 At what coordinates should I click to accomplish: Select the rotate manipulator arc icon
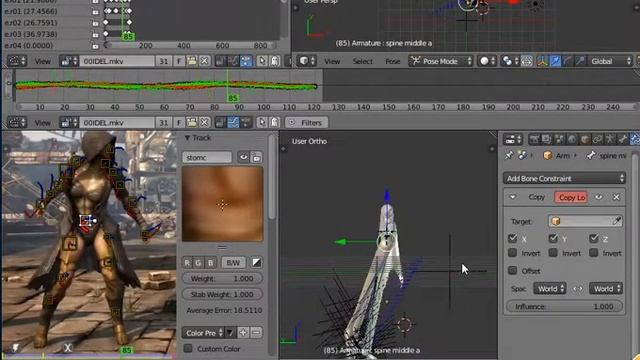pyautogui.click(x=568, y=61)
